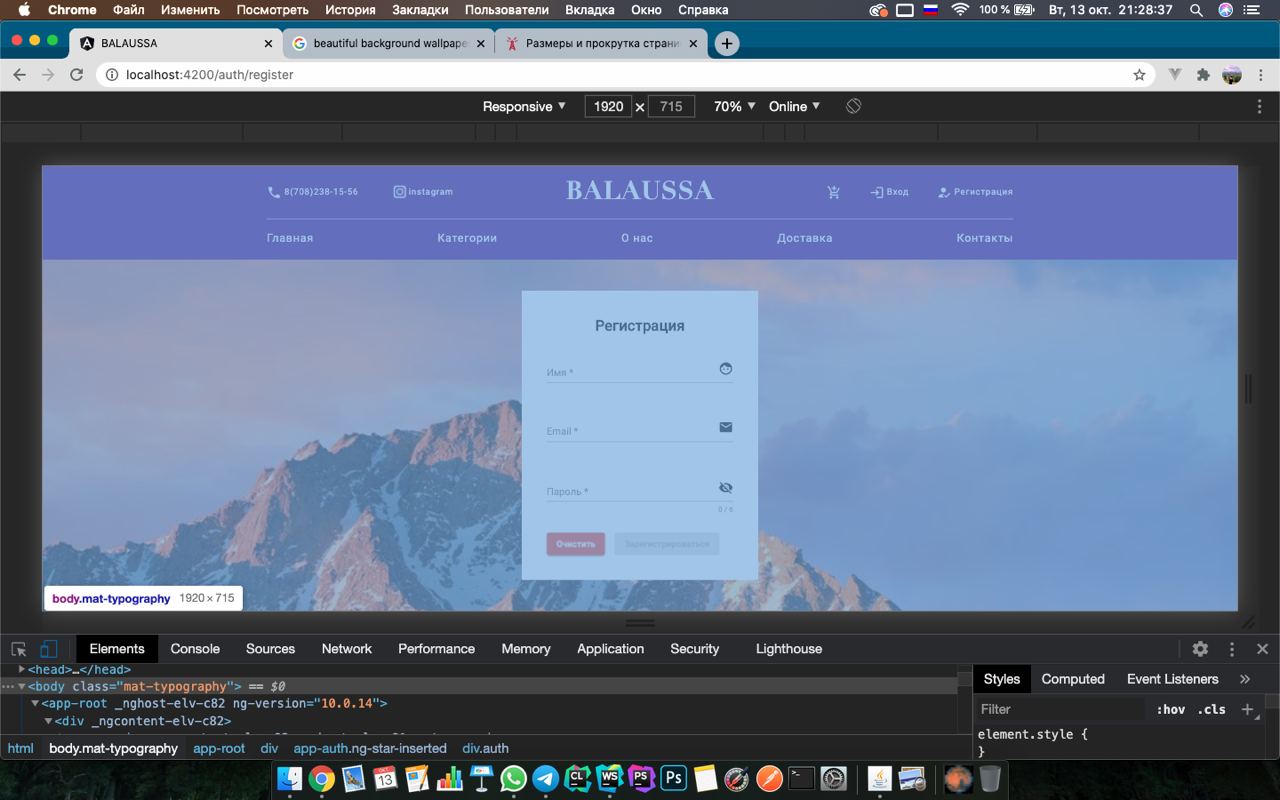Launch Telegram from the Dock
Viewport: 1280px width, 800px height.
pyautogui.click(x=545, y=778)
